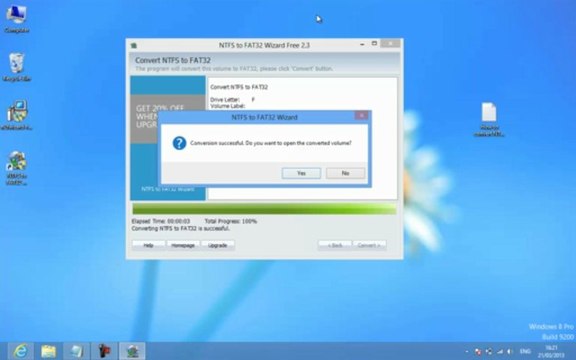
Task: Click the 'Volume Label:' text
Action: pyautogui.click(x=227, y=106)
